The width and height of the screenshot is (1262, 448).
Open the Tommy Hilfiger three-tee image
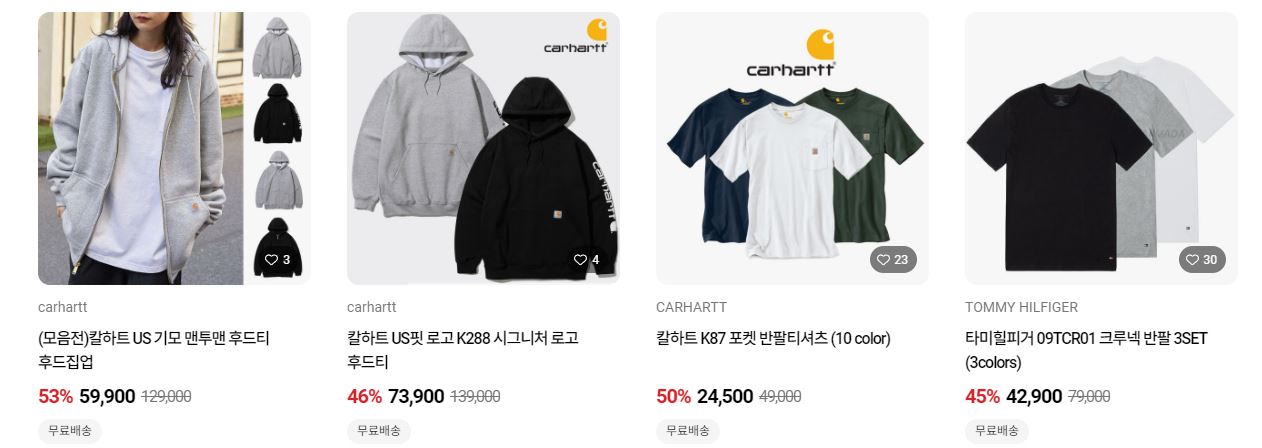pos(1101,148)
